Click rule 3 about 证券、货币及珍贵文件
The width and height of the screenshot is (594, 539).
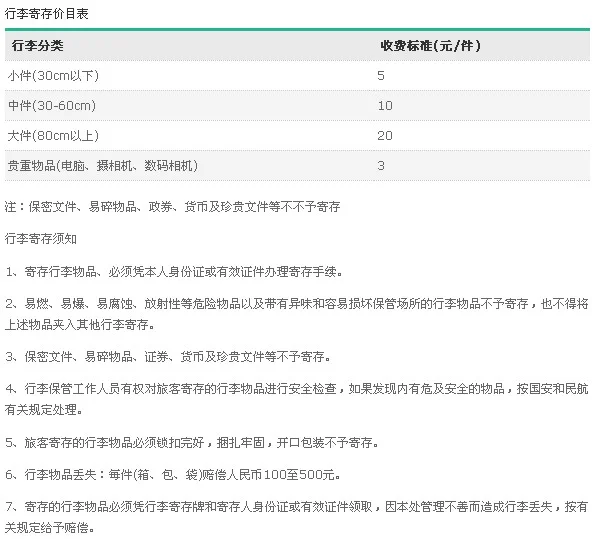[169, 356]
